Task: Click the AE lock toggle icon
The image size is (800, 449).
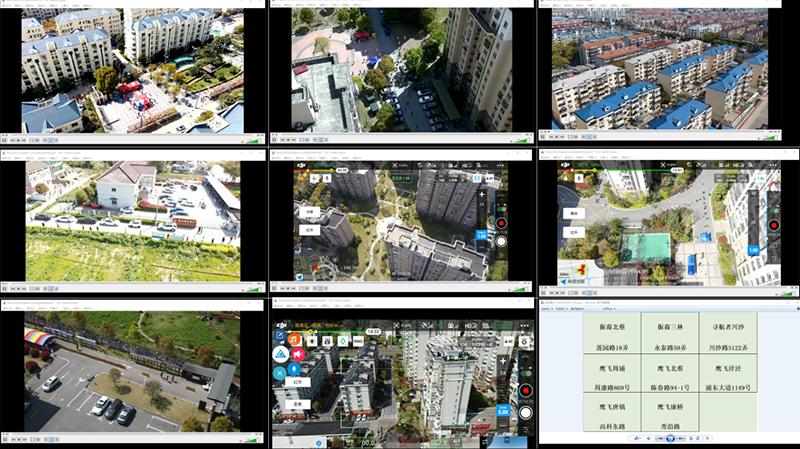Action: pos(509,341)
